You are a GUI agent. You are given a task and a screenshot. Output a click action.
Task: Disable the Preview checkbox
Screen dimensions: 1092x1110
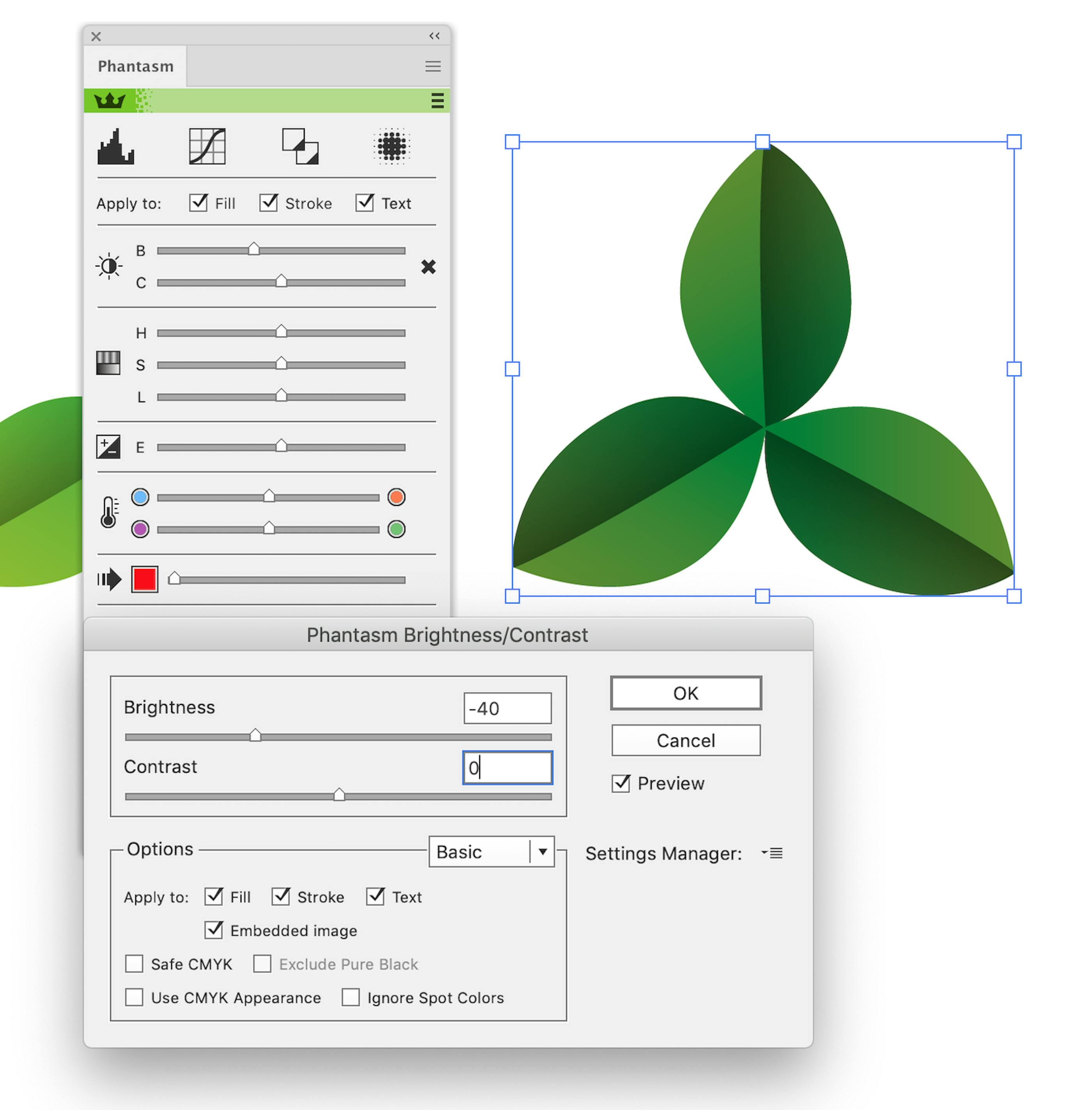621,784
